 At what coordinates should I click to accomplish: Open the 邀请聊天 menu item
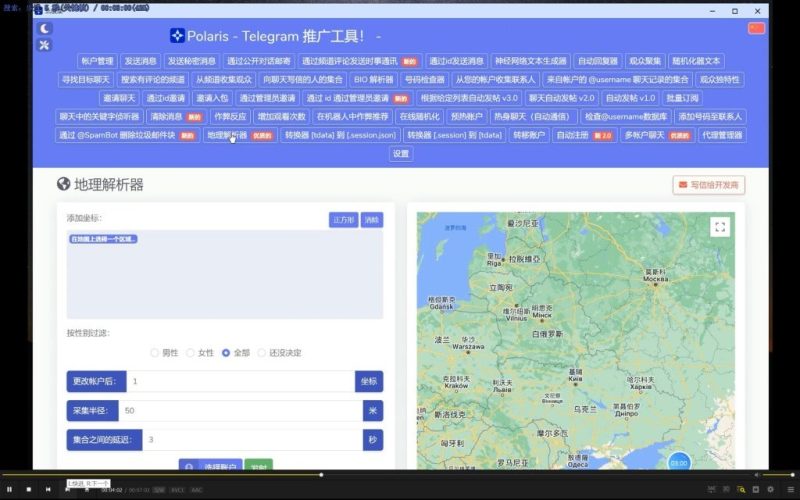[119, 98]
